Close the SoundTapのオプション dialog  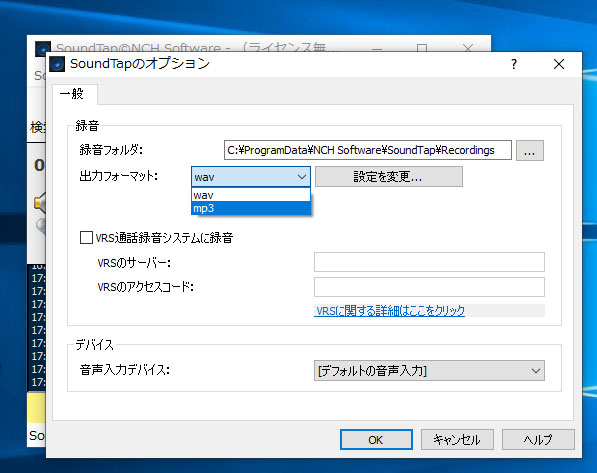coord(559,64)
